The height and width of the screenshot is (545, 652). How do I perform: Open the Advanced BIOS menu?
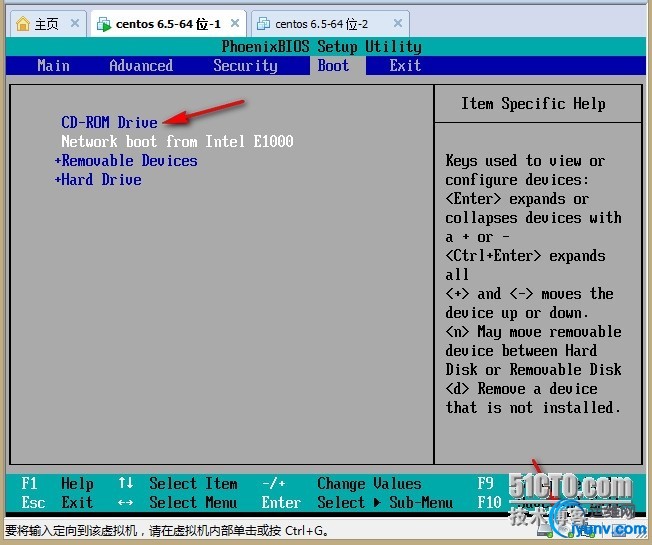(x=141, y=66)
